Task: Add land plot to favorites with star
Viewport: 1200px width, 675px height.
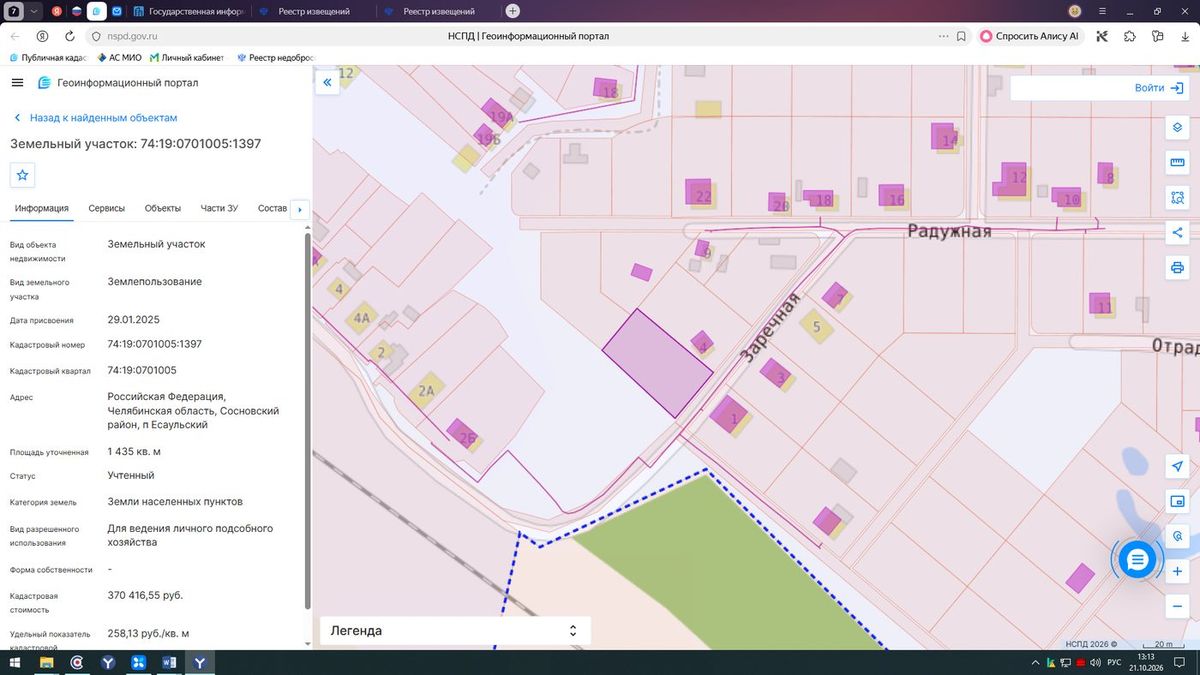Action: click(x=23, y=175)
